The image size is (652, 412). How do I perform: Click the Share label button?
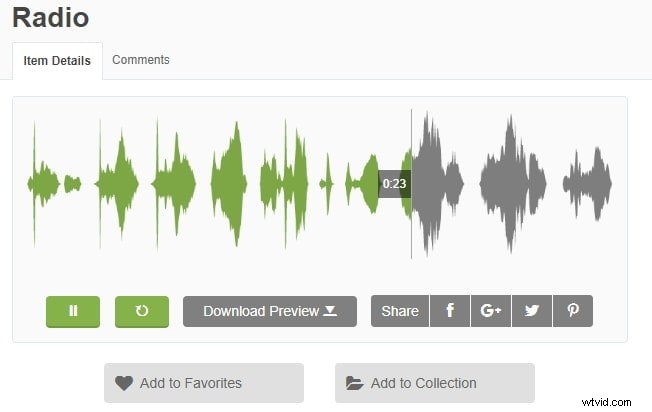point(400,311)
